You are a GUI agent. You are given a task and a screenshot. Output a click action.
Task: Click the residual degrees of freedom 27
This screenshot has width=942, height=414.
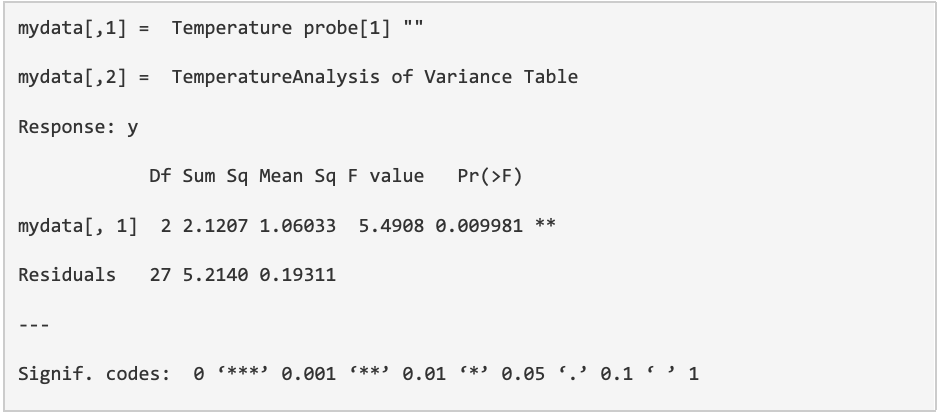coord(160,274)
